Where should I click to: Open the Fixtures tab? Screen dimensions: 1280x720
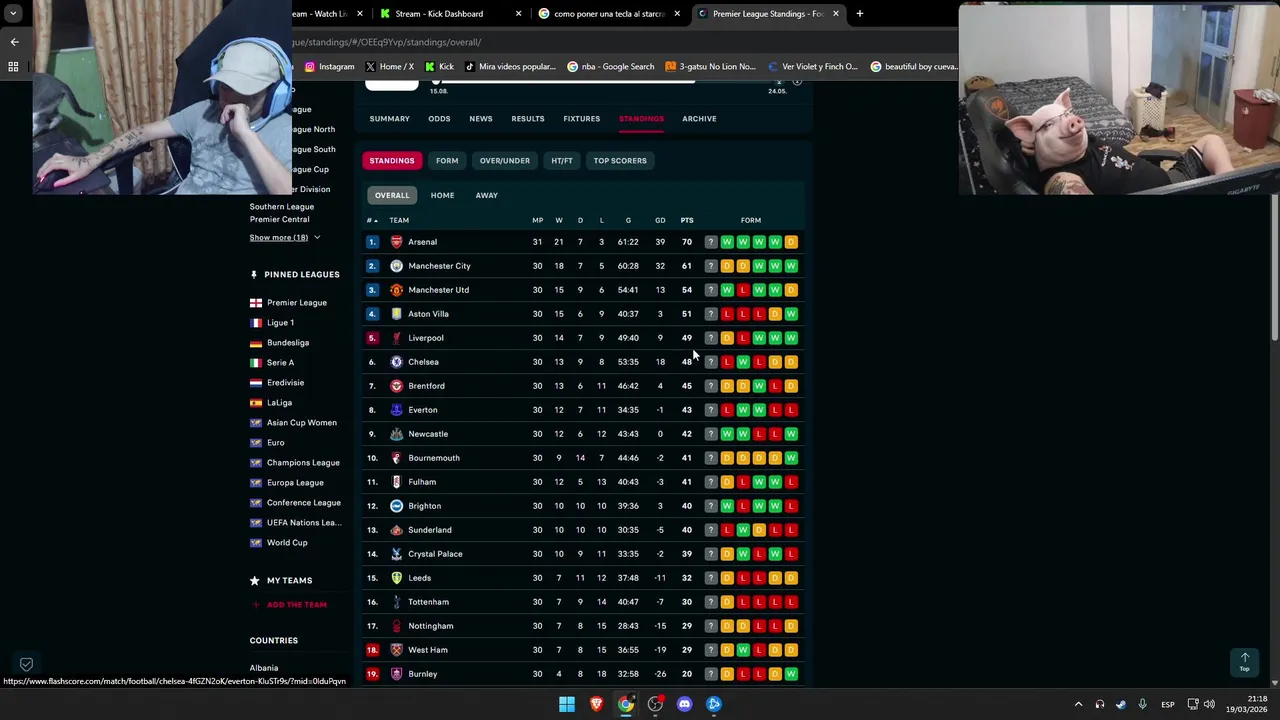point(581,119)
